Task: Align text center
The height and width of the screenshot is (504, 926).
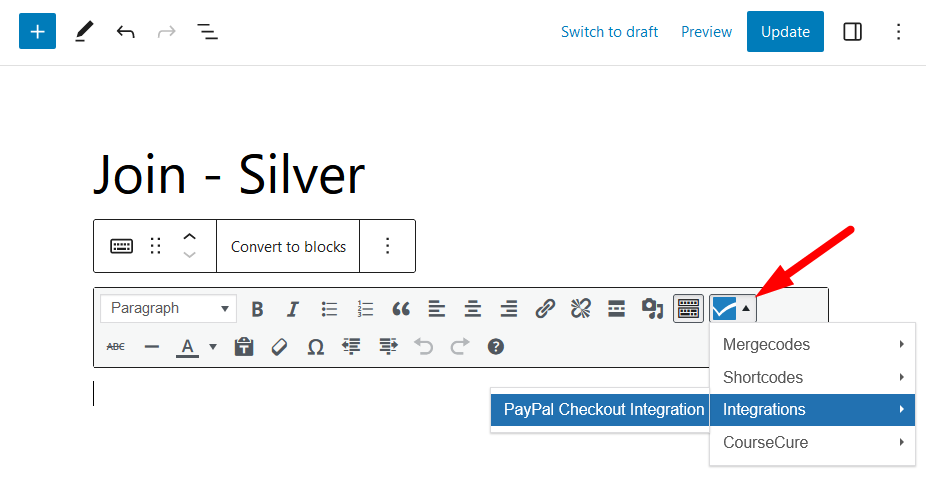Action: click(x=472, y=308)
